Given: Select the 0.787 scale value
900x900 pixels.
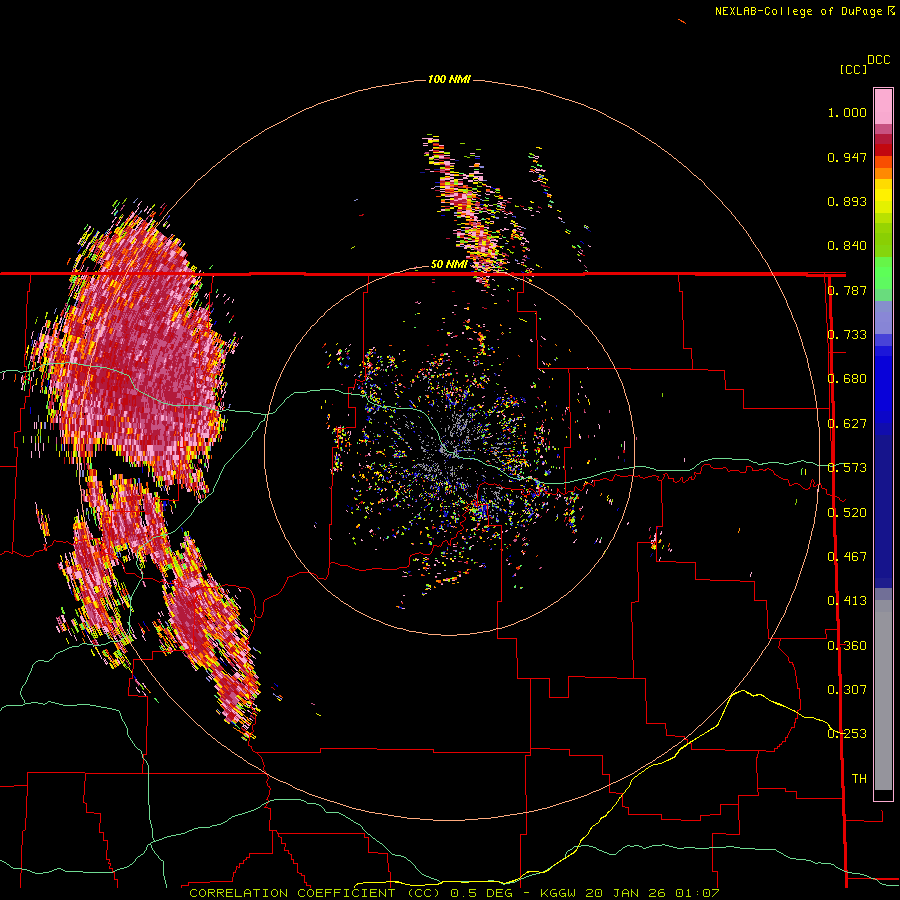Looking at the screenshot, I should pyautogui.click(x=847, y=290).
